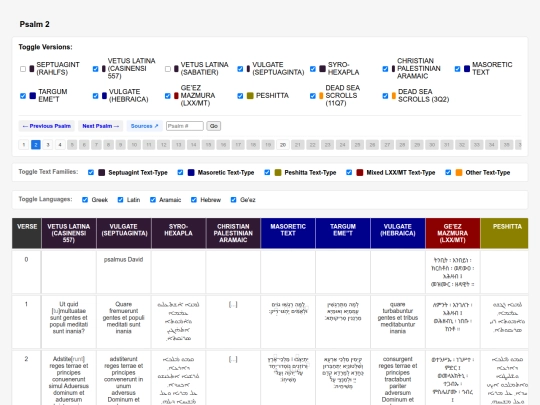Viewport: 540px width, 405px height.
Task: Click verse number 1 row label
Action: [26, 322]
